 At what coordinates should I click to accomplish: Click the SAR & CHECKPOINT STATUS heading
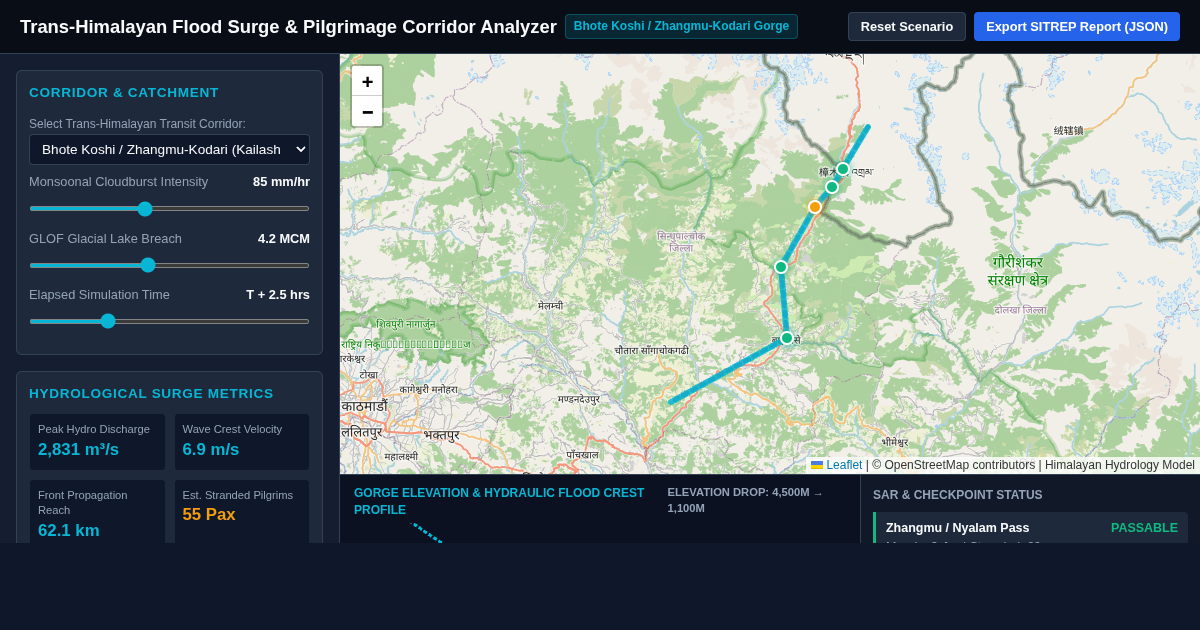[x=958, y=495]
